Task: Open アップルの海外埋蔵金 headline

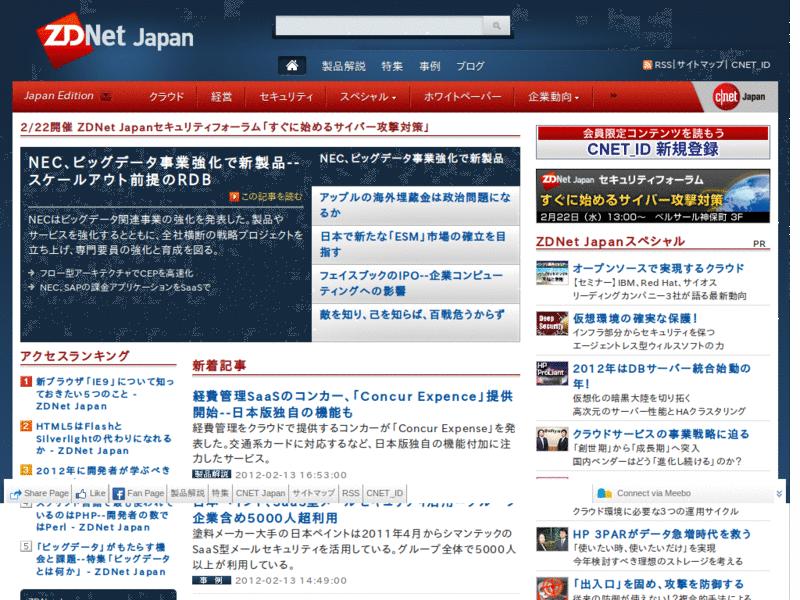Action: tap(415, 205)
